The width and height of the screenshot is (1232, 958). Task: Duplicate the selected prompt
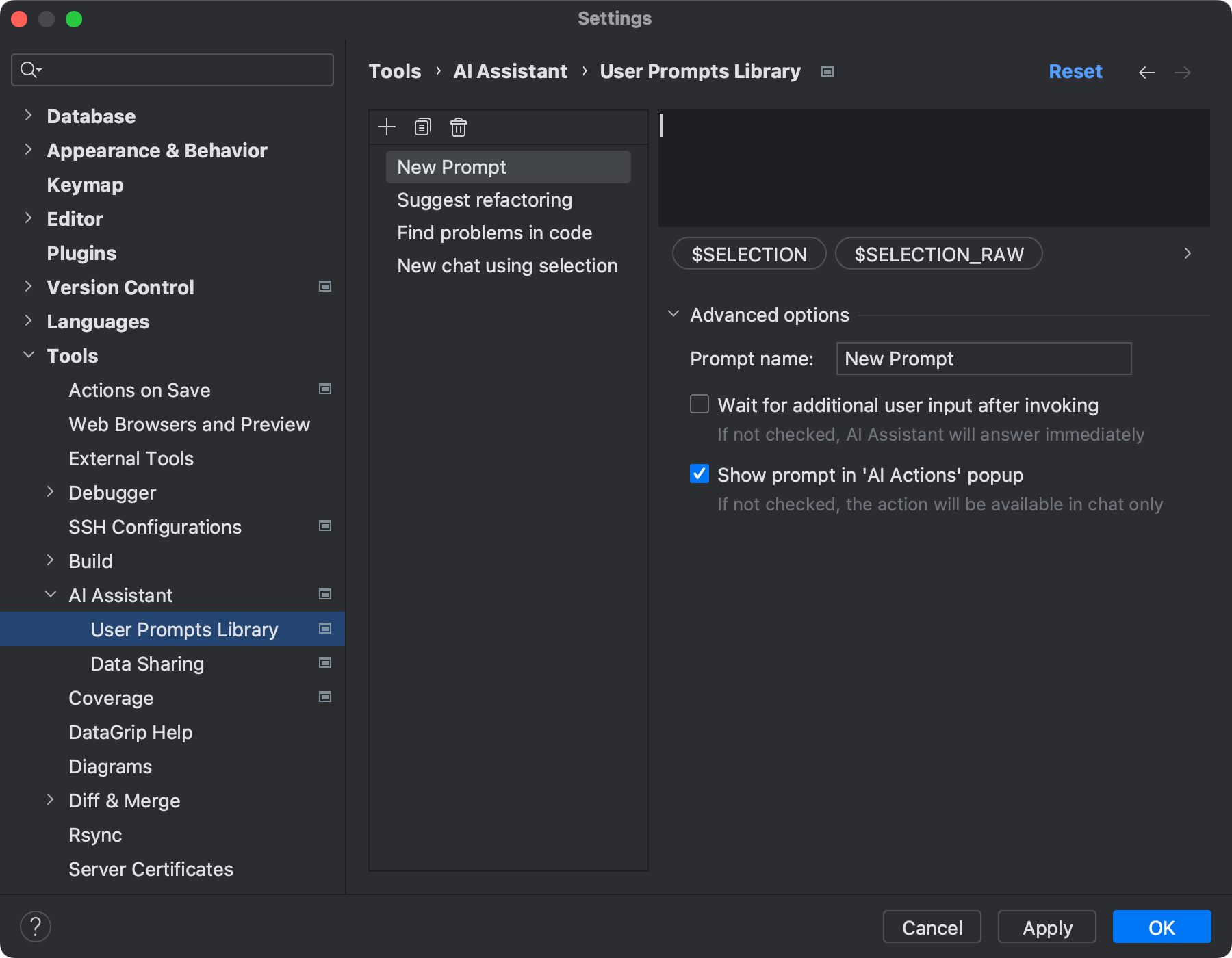422,127
